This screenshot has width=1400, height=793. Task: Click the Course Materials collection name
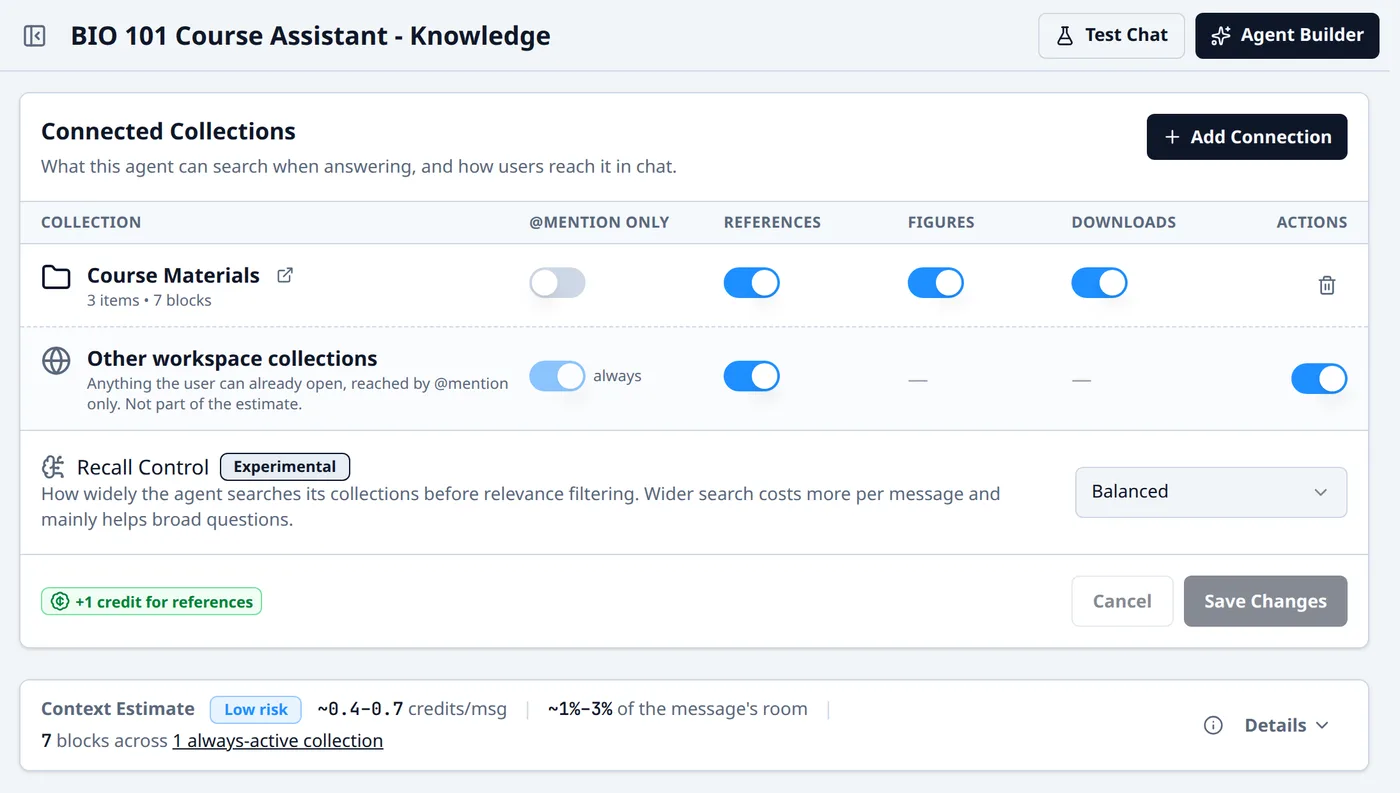[x=173, y=275]
